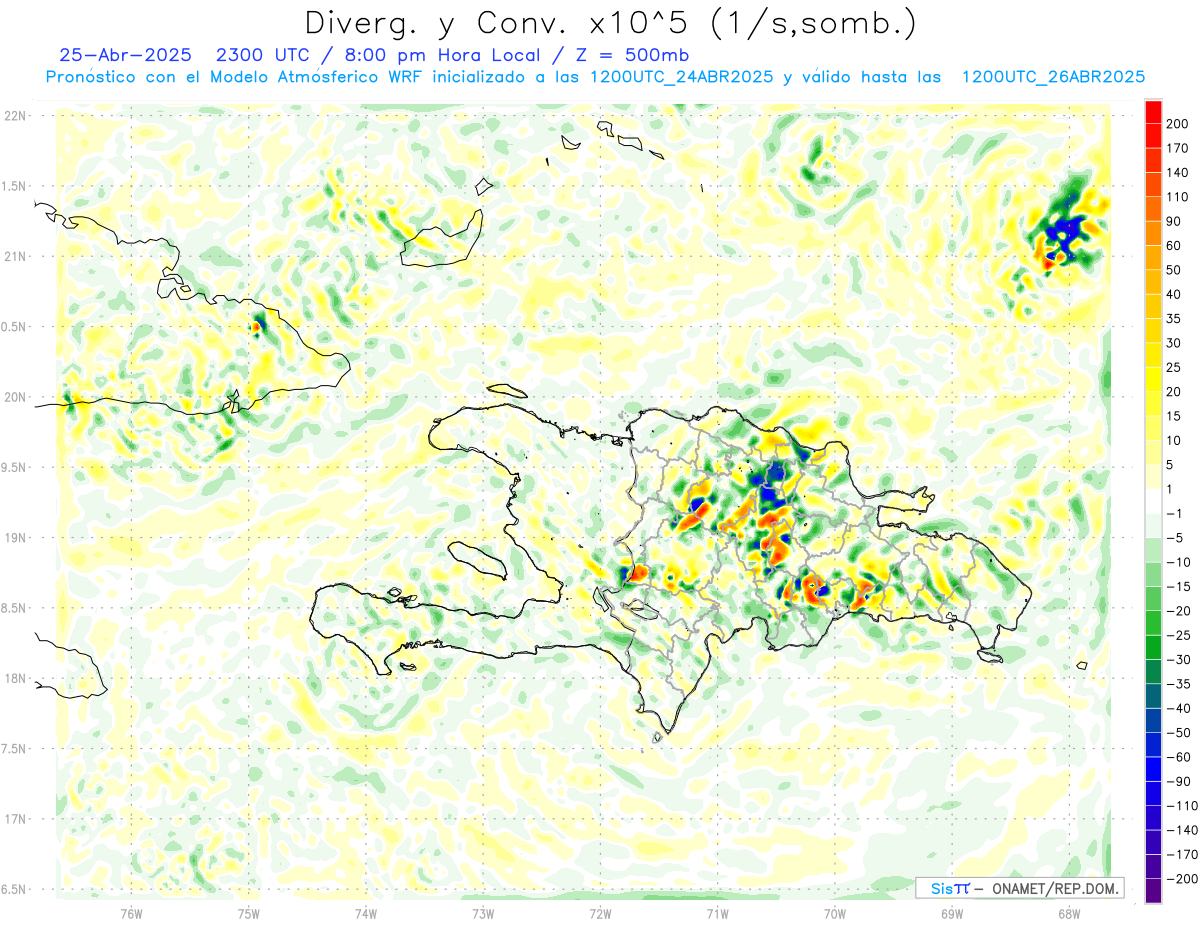Click the purple swatch below -200

[1153, 890]
